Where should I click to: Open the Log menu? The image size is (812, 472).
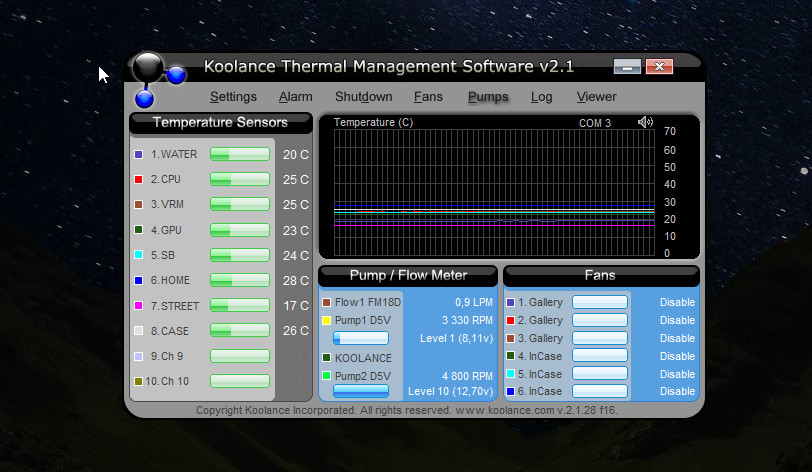click(x=541, y=97)
